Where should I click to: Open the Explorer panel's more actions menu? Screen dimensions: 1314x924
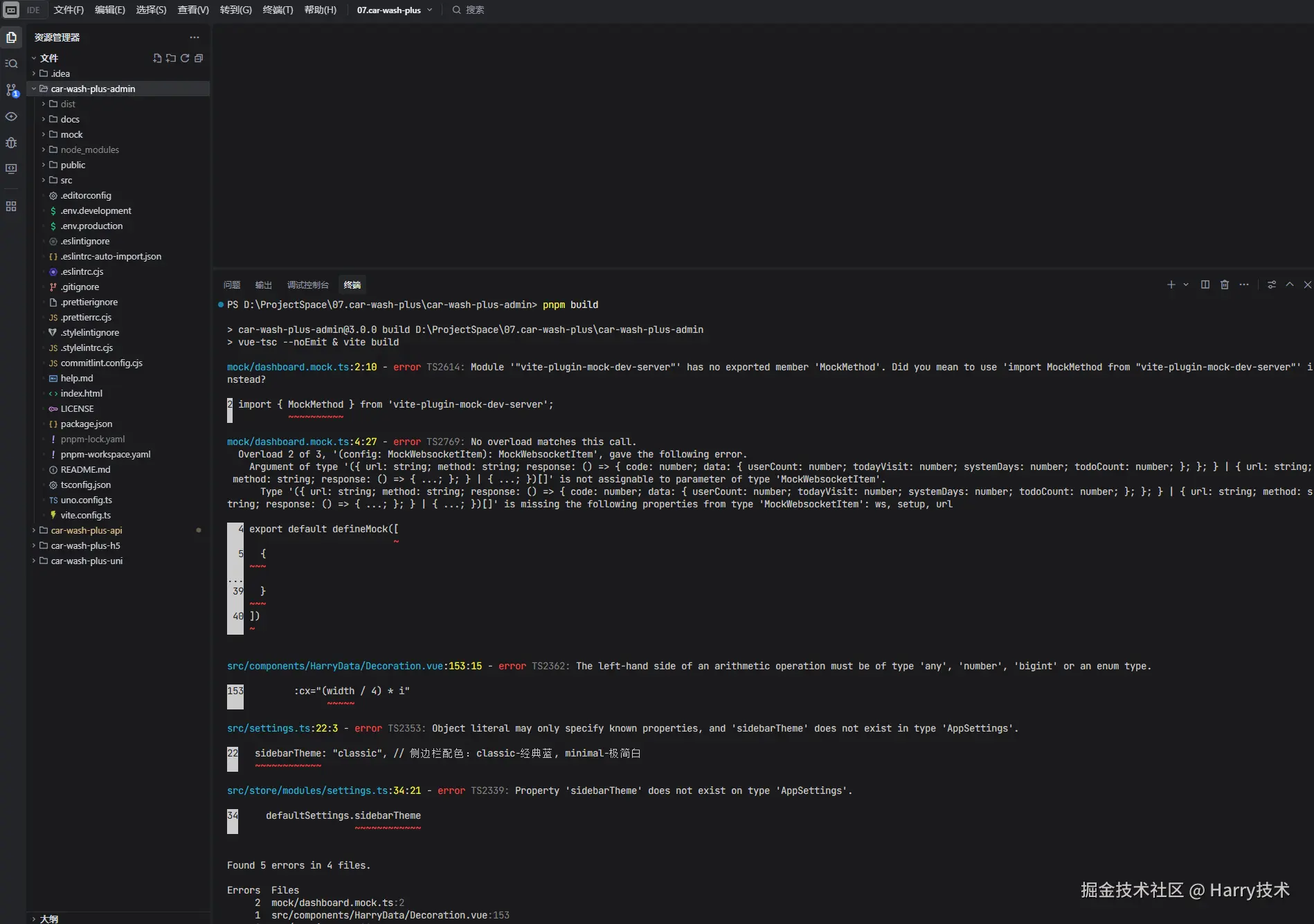(x=195, y=37)
